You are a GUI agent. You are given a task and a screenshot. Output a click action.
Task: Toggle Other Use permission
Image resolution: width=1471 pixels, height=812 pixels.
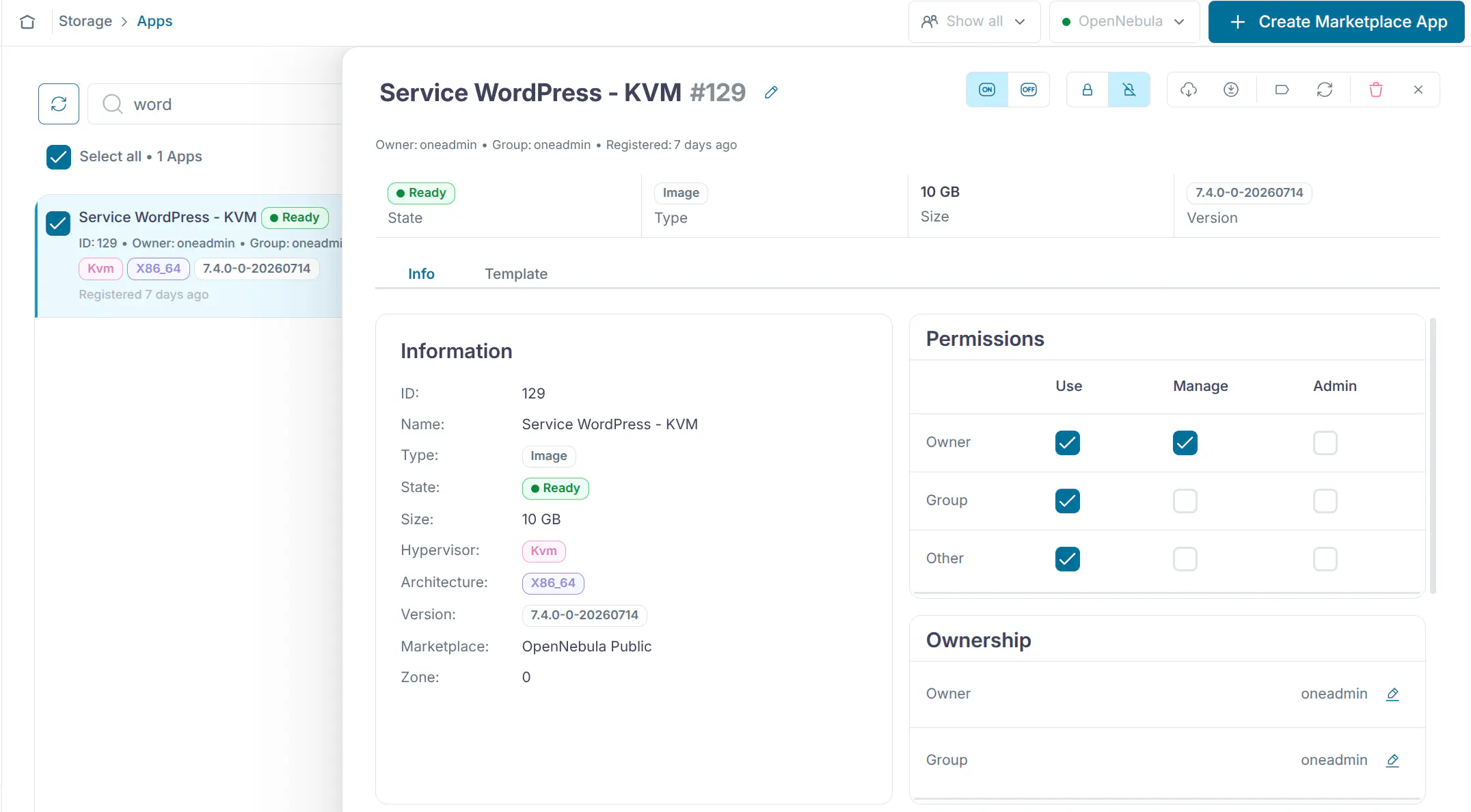pyautogui.click(x=1068, y=559)
